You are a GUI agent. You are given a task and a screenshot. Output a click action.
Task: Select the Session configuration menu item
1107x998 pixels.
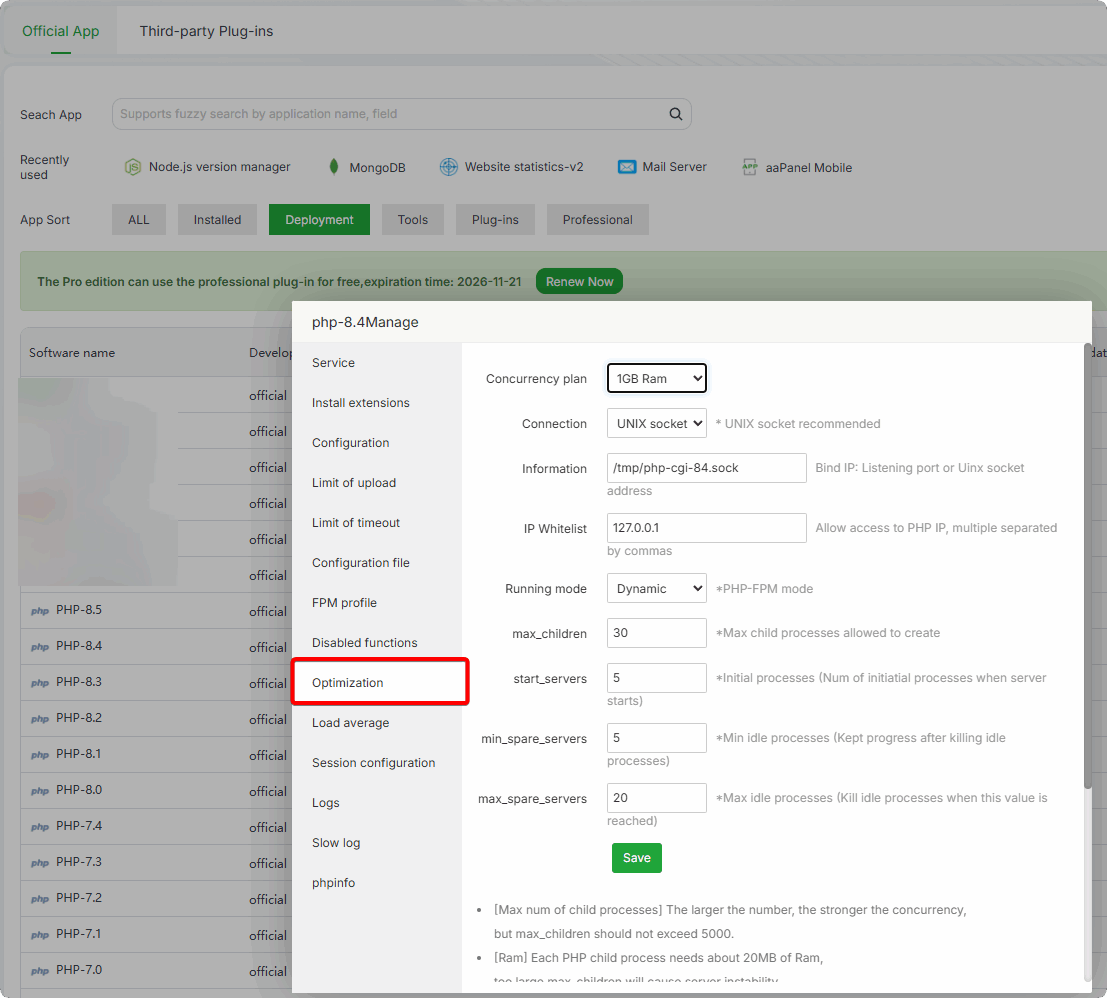coord(373,763)
